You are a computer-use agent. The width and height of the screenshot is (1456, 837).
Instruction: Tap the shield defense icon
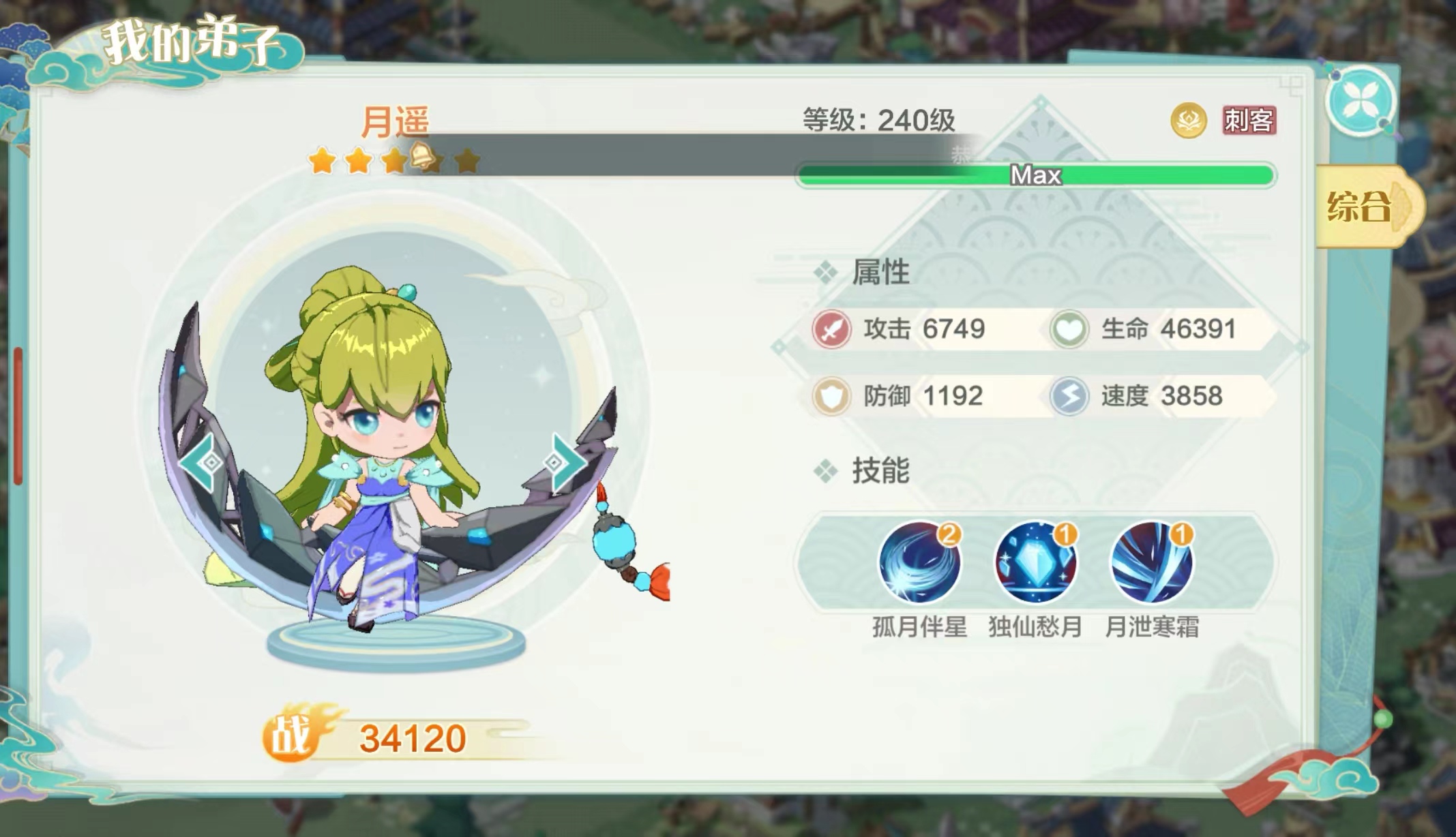(x=831, y=396)
